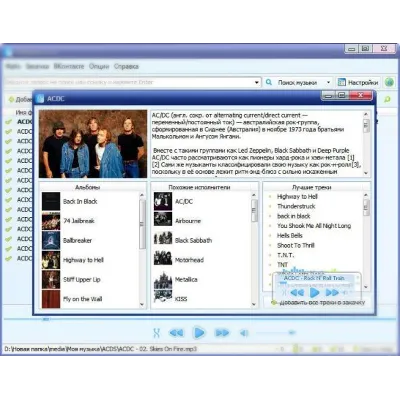
Task: Click the magnifier search icon
Action: point(269,82)
